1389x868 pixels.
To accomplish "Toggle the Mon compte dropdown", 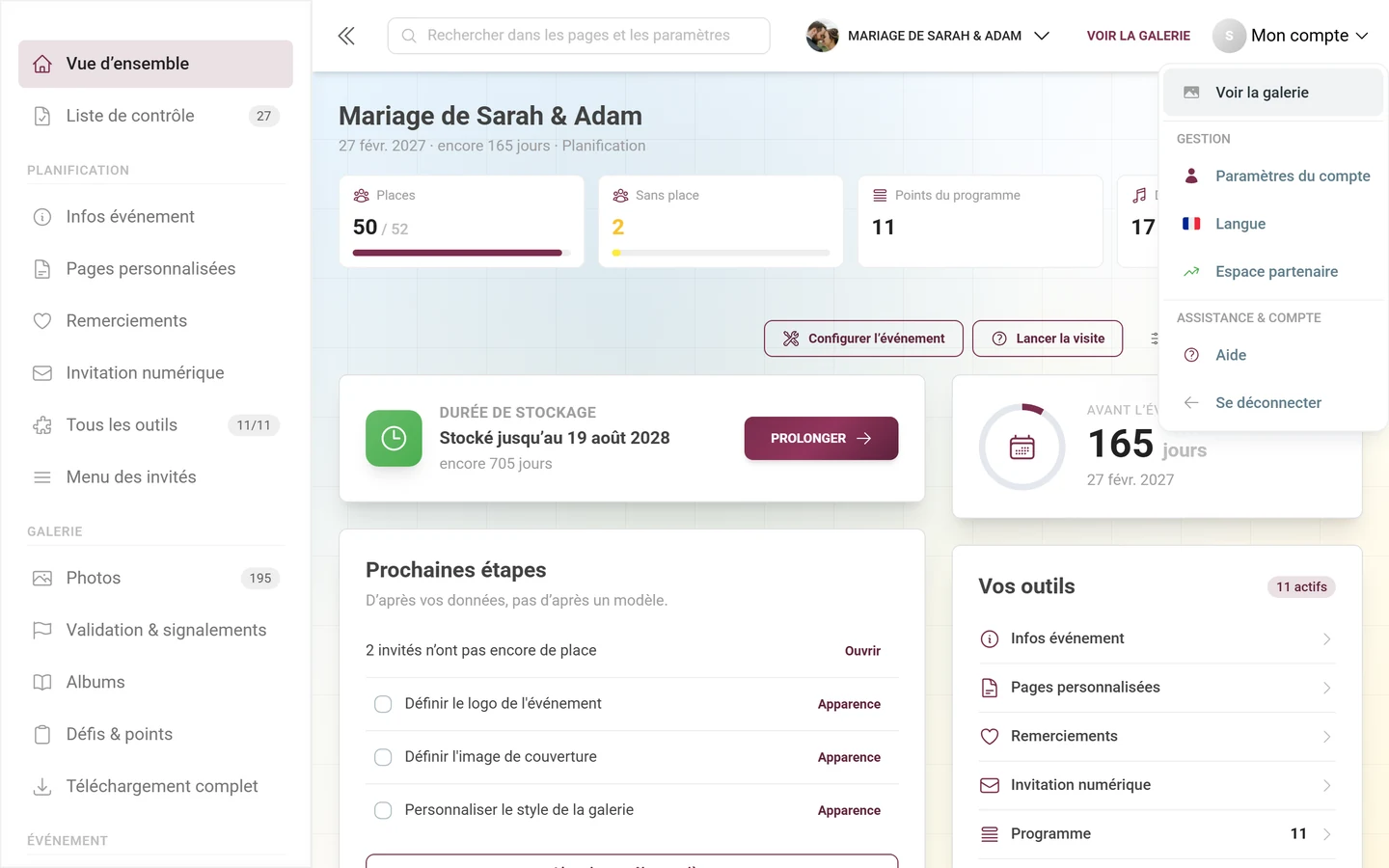I will click(x=1291, y=36).
